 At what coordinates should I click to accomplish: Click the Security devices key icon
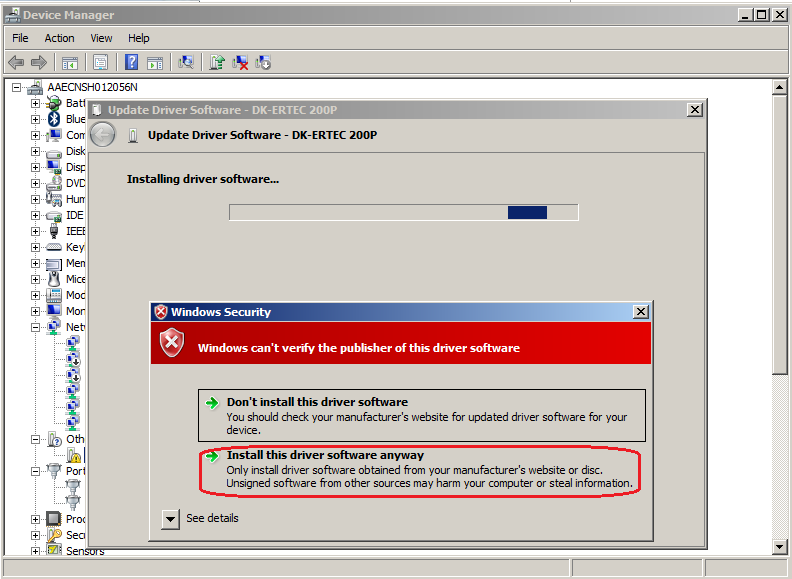coord(54,535)
